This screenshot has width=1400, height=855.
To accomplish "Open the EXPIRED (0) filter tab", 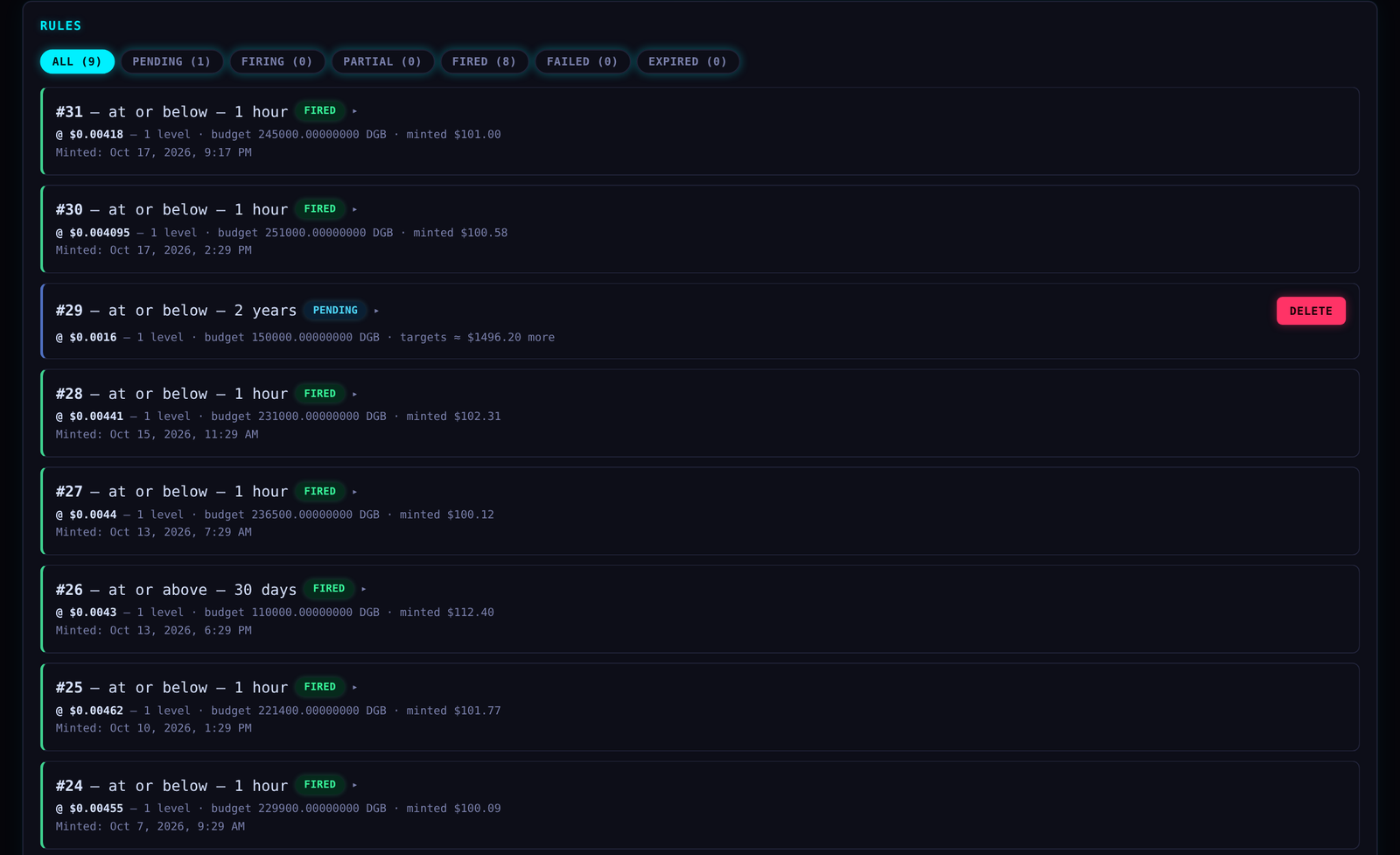I will click(x=688, y=61).
